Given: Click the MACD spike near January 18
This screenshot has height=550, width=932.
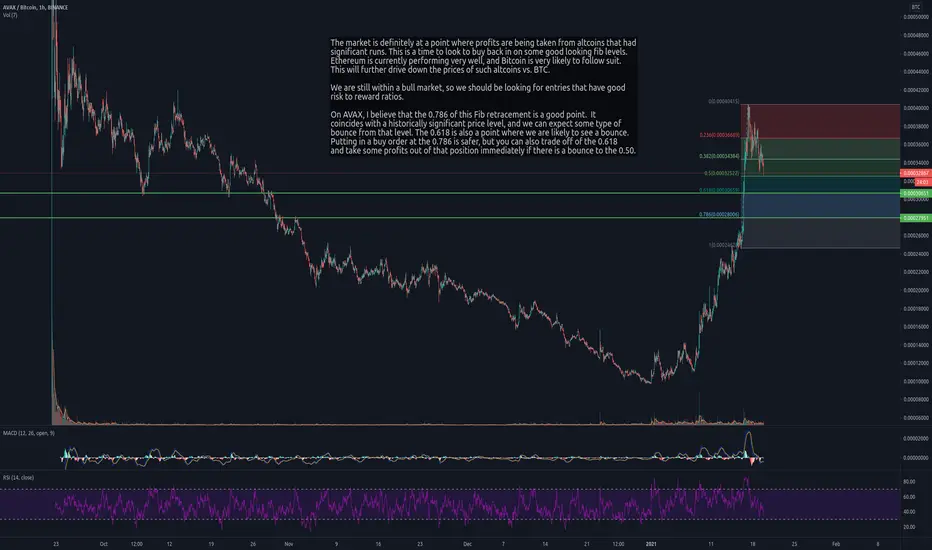Looking at the screenshot, I should pyautogui.click(x=748, y=443).
